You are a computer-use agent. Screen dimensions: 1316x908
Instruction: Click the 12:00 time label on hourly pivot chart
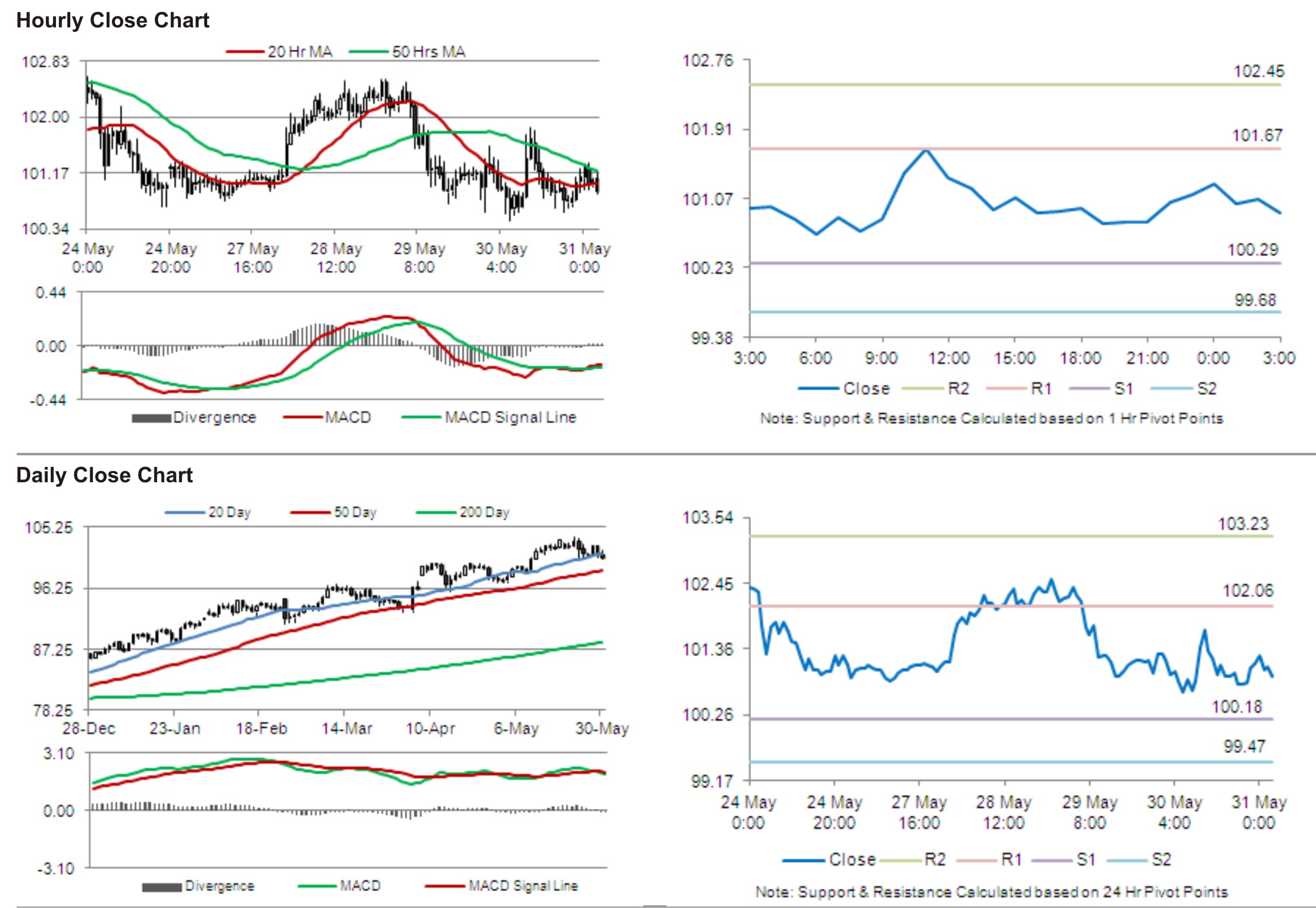point(948,358)
